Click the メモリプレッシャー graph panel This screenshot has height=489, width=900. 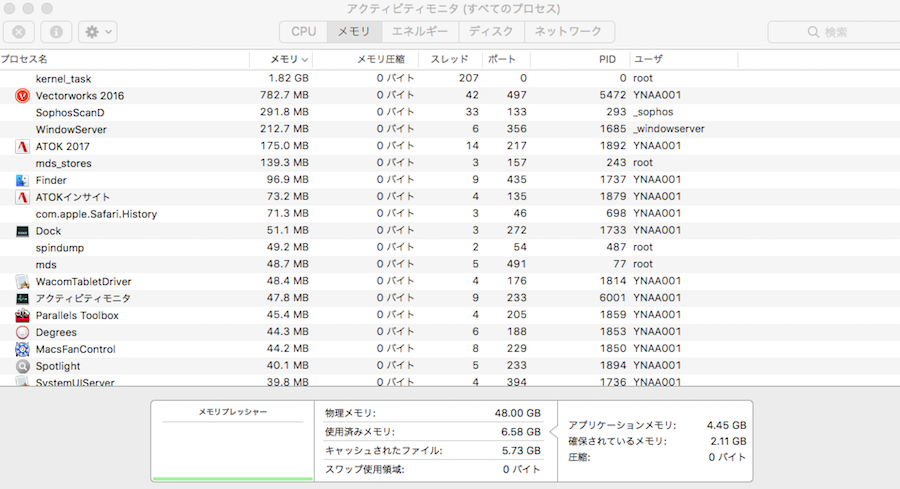click(232, 441)
